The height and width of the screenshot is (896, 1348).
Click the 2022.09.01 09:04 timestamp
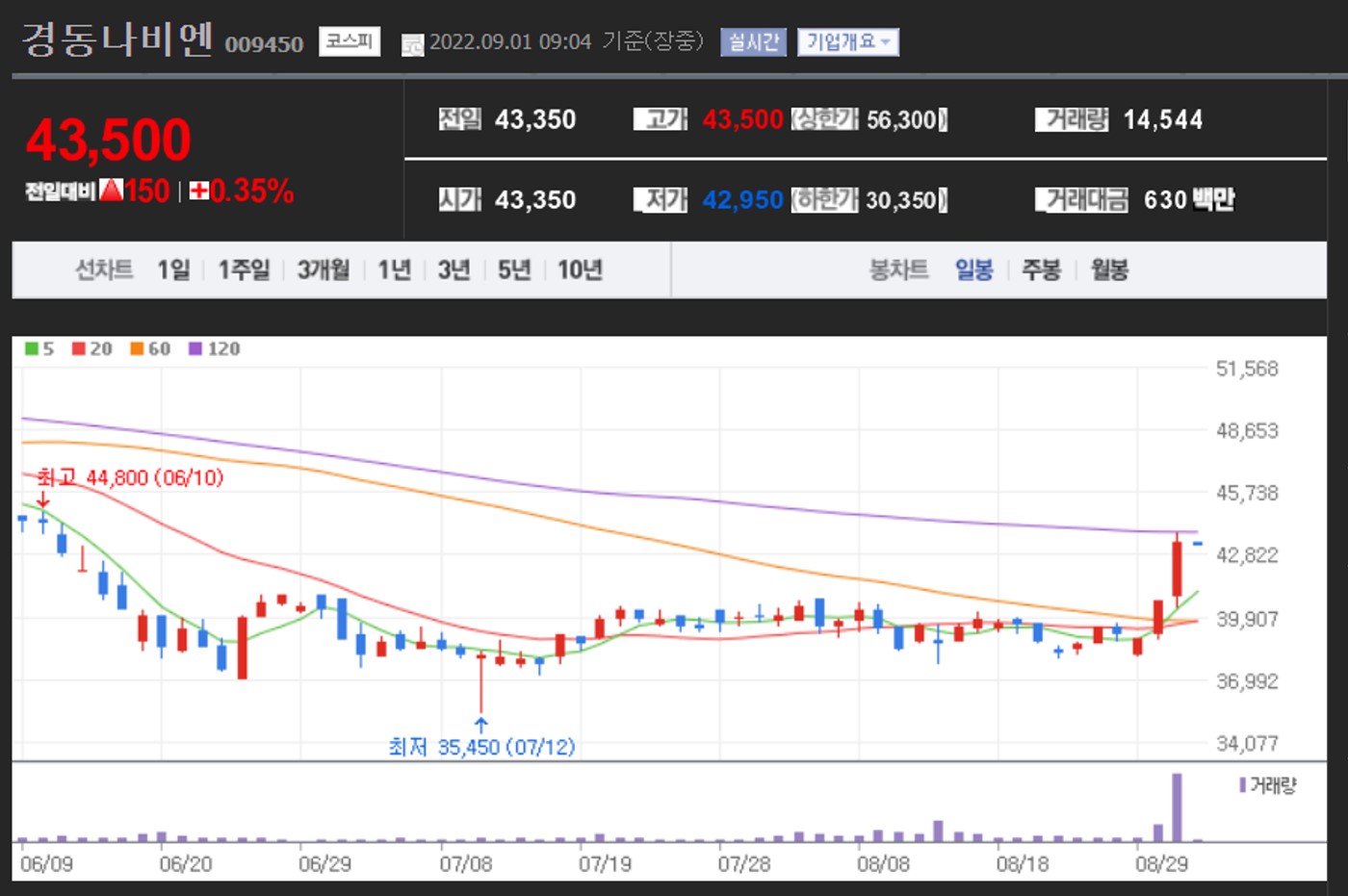click(510, 41)
